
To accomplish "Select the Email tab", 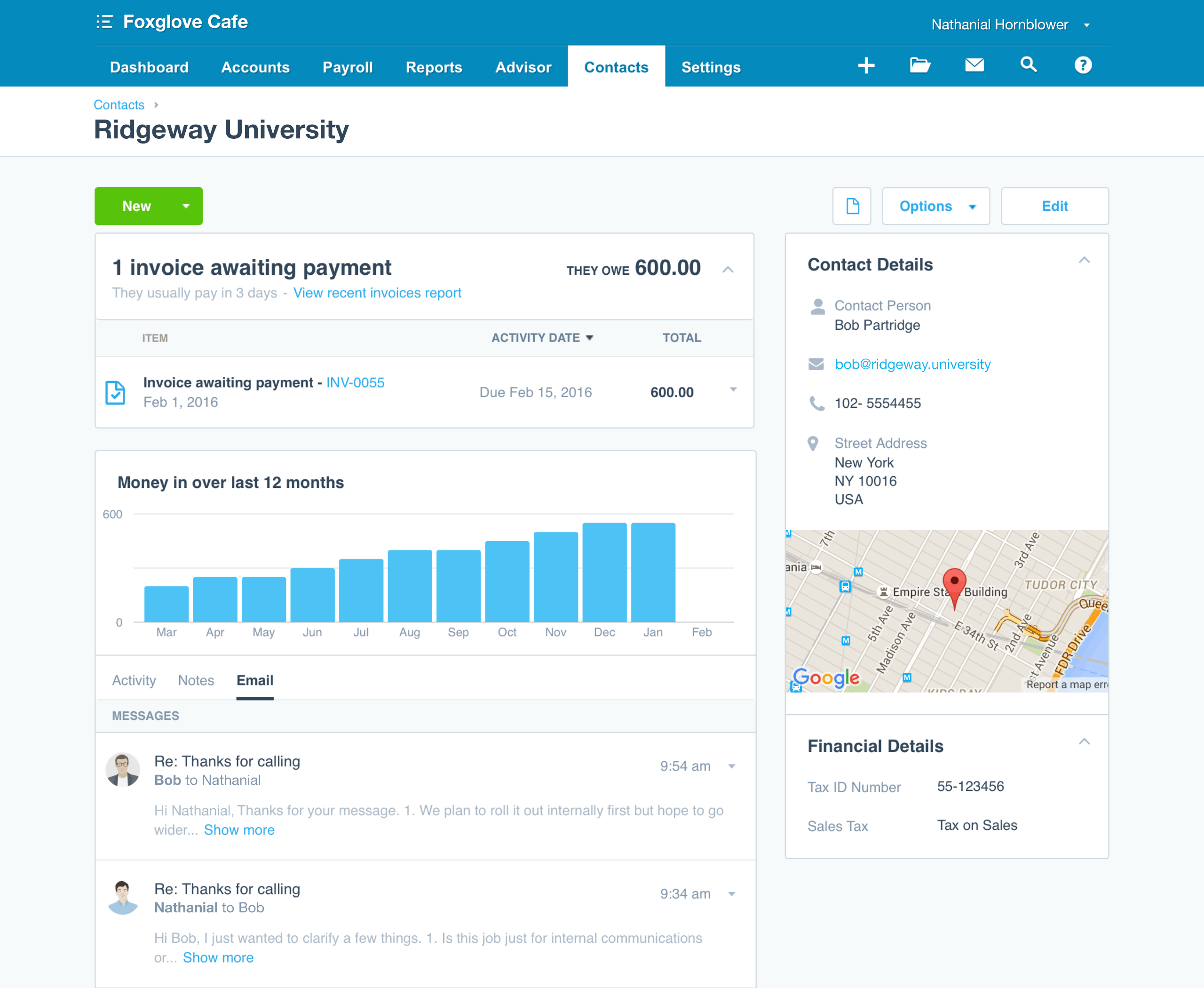I will [x=255, y=681].
